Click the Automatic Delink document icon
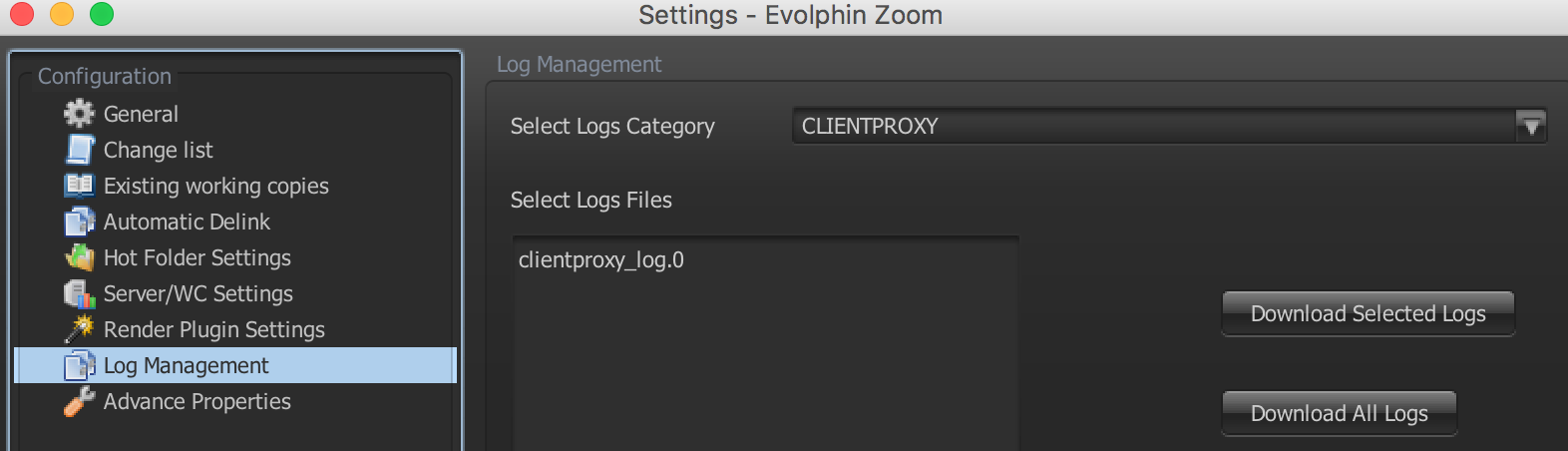The height and width of the screenshot is (451, 1568). click(x=79, y=222)
